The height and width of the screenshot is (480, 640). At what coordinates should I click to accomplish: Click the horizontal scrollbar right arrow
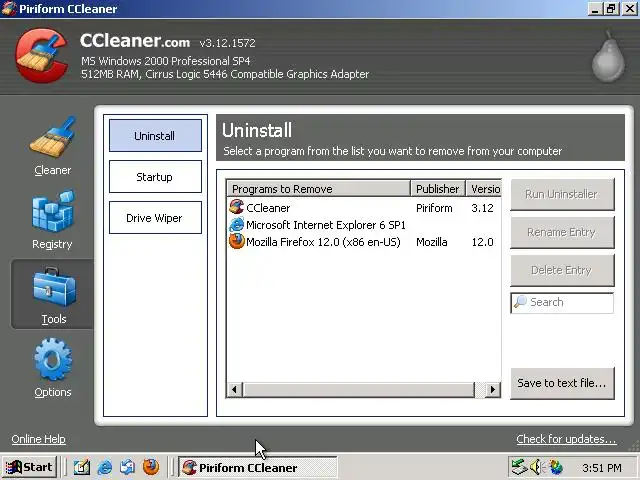point(493,389)
